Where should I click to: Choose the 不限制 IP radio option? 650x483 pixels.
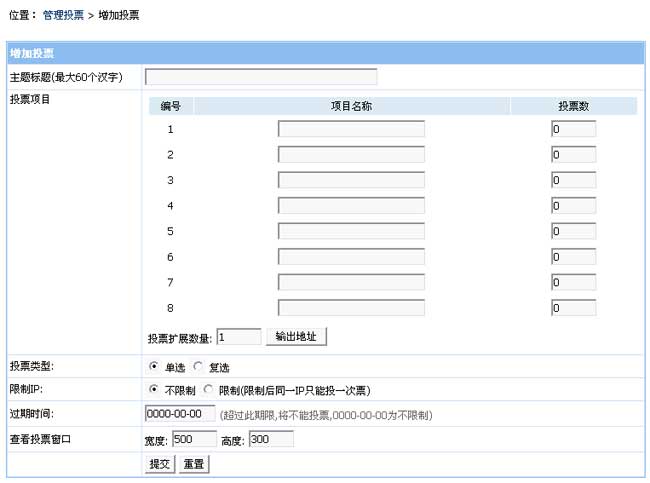(x=154, y=390)
